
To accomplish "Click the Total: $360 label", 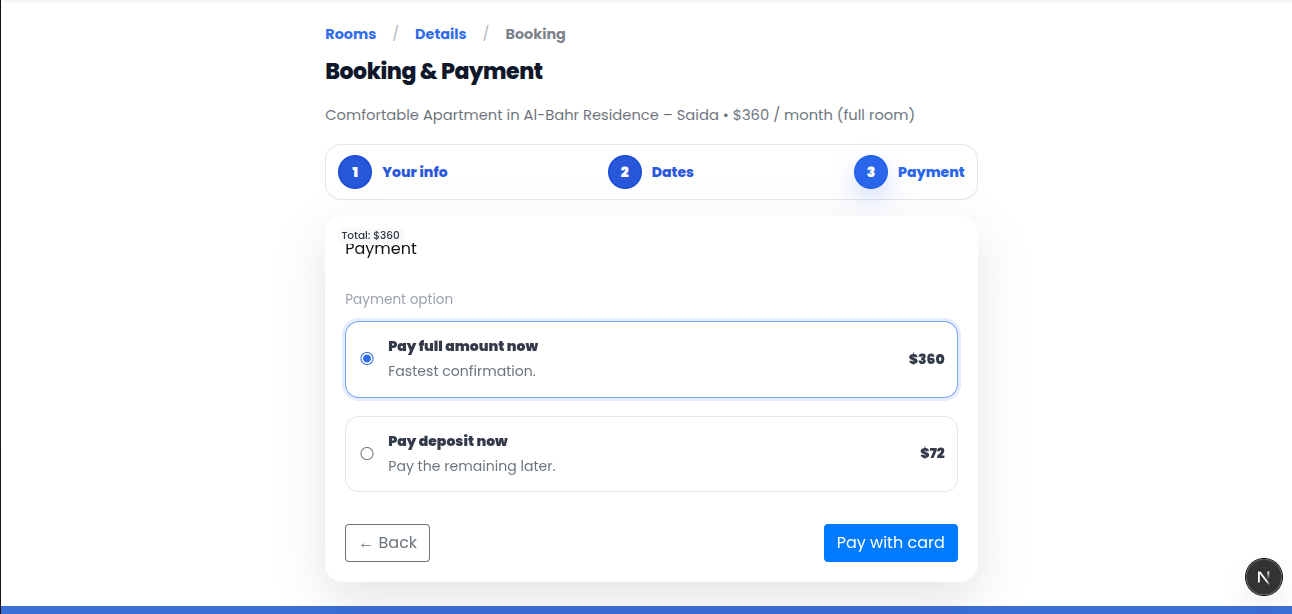I will coord(371,235).
